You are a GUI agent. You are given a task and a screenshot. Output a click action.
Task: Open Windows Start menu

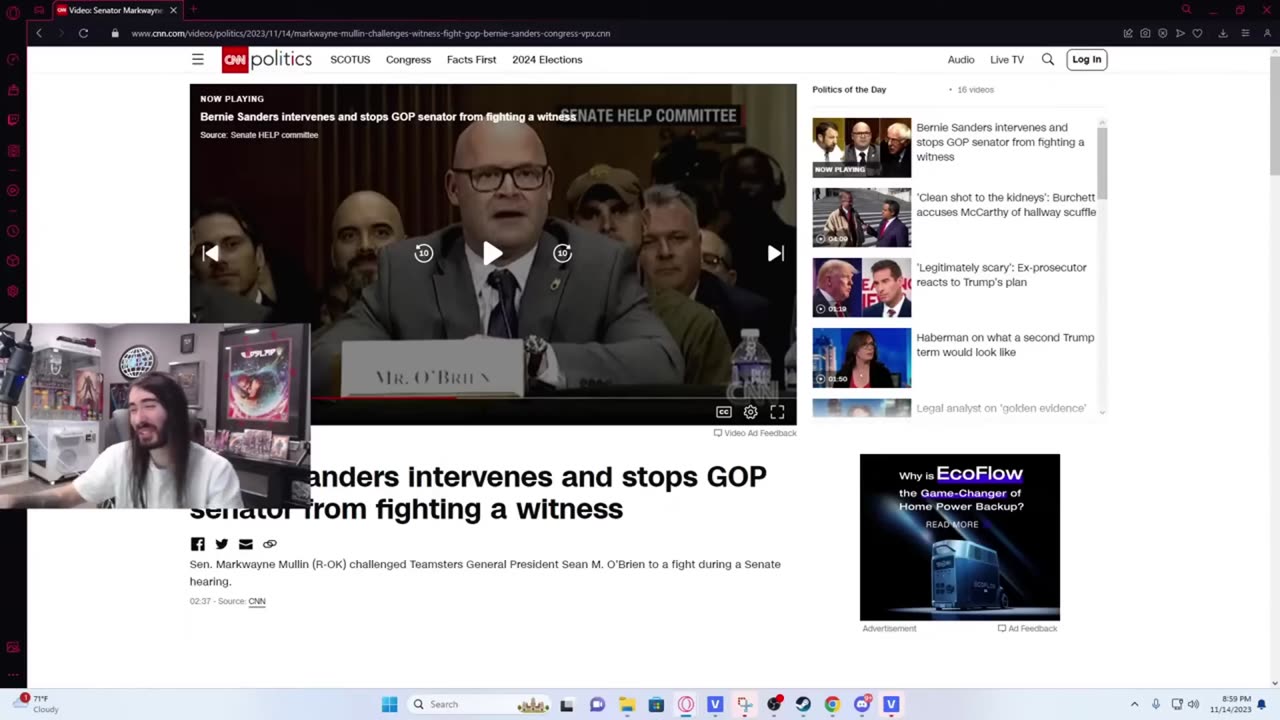pyautogui.click(x=389, y=704)
